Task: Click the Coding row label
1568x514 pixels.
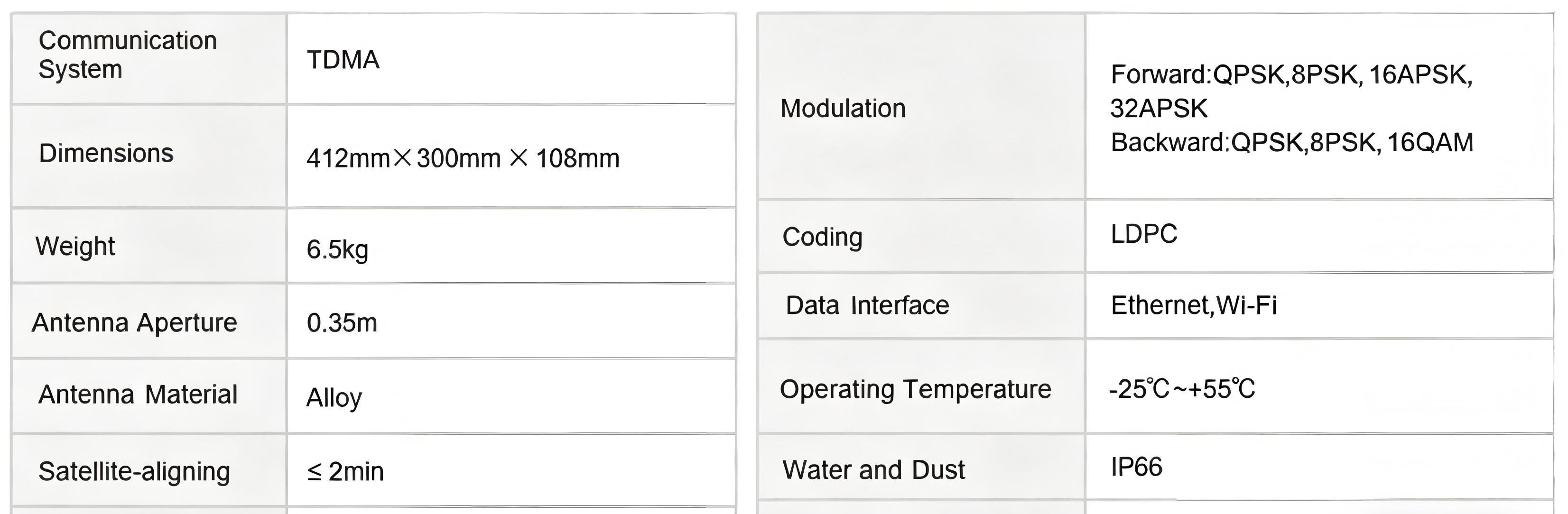Action: (x=822, y=237)
